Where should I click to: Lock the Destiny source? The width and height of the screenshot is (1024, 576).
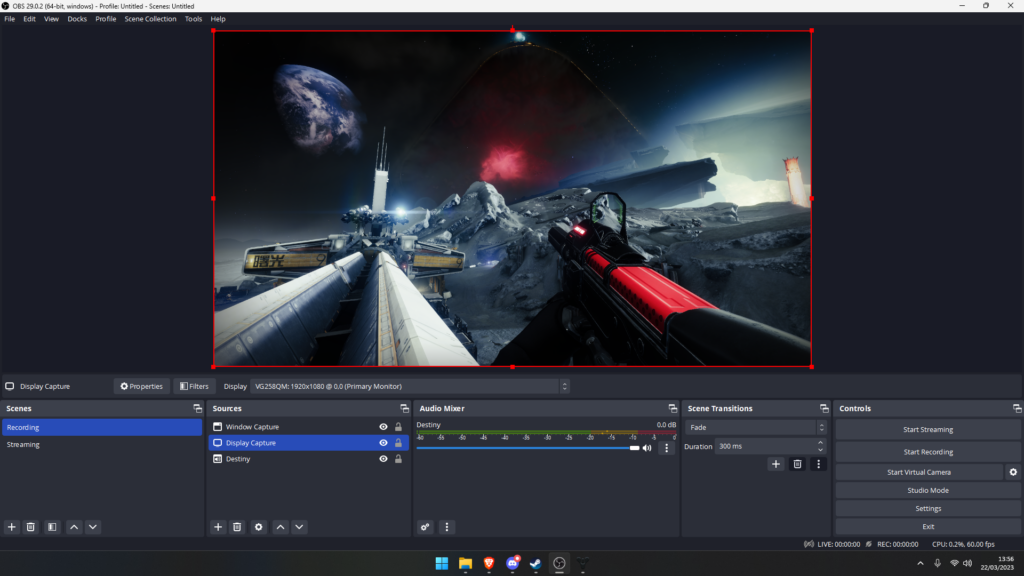[x=398, y=459]
